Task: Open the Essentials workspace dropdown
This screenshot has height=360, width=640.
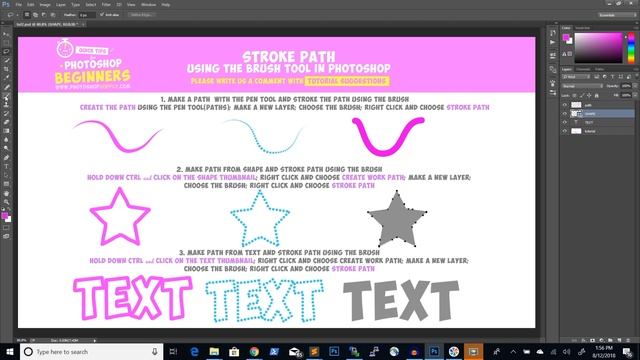Action: click(617, 15)
